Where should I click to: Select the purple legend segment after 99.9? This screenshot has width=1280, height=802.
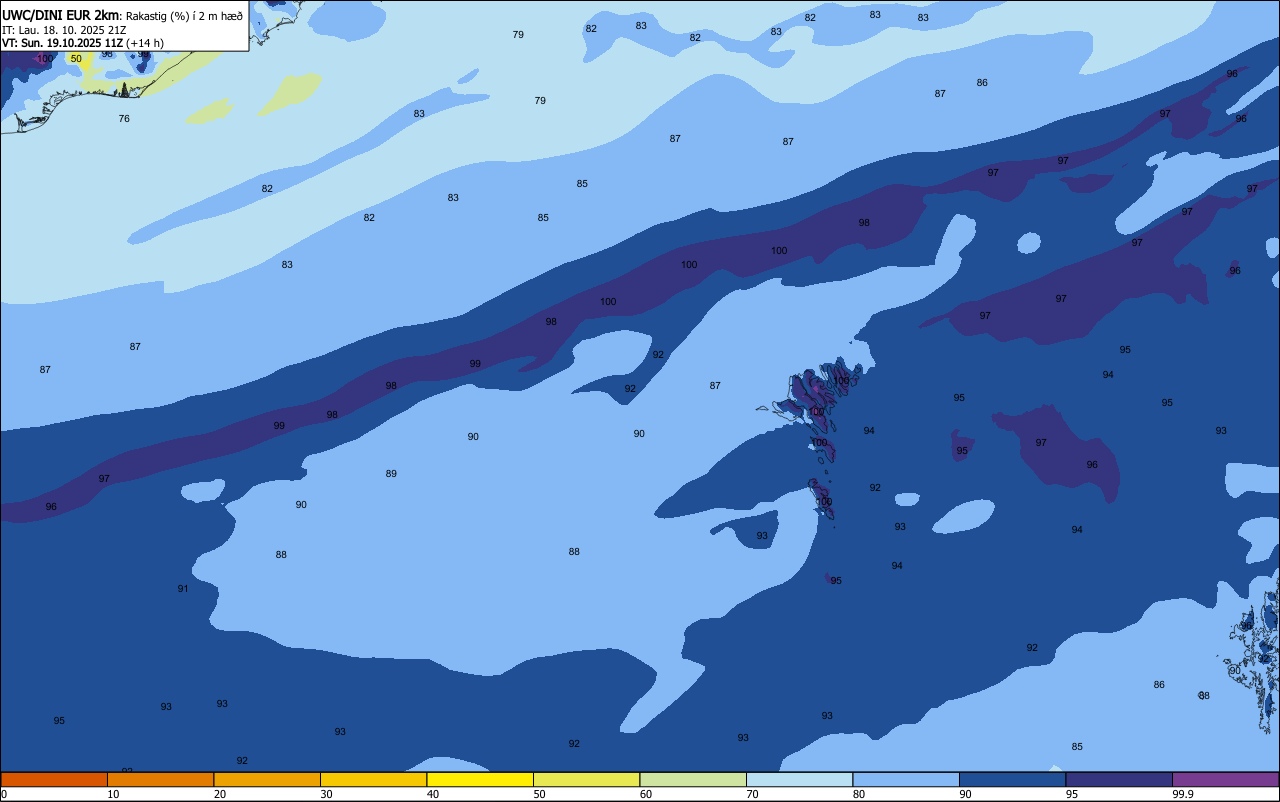pos(1225,779)
